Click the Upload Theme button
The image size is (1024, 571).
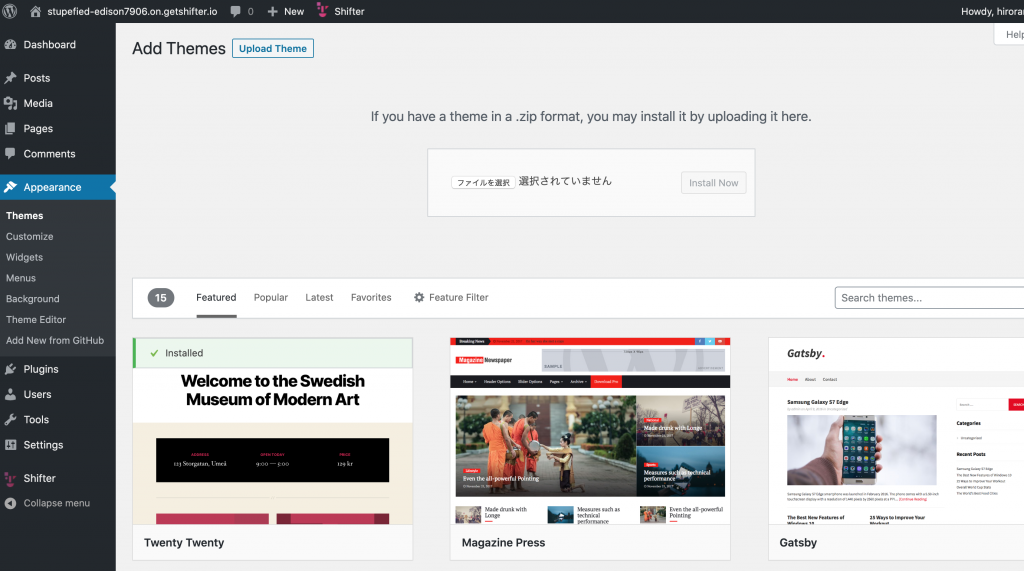click(273, 48)
